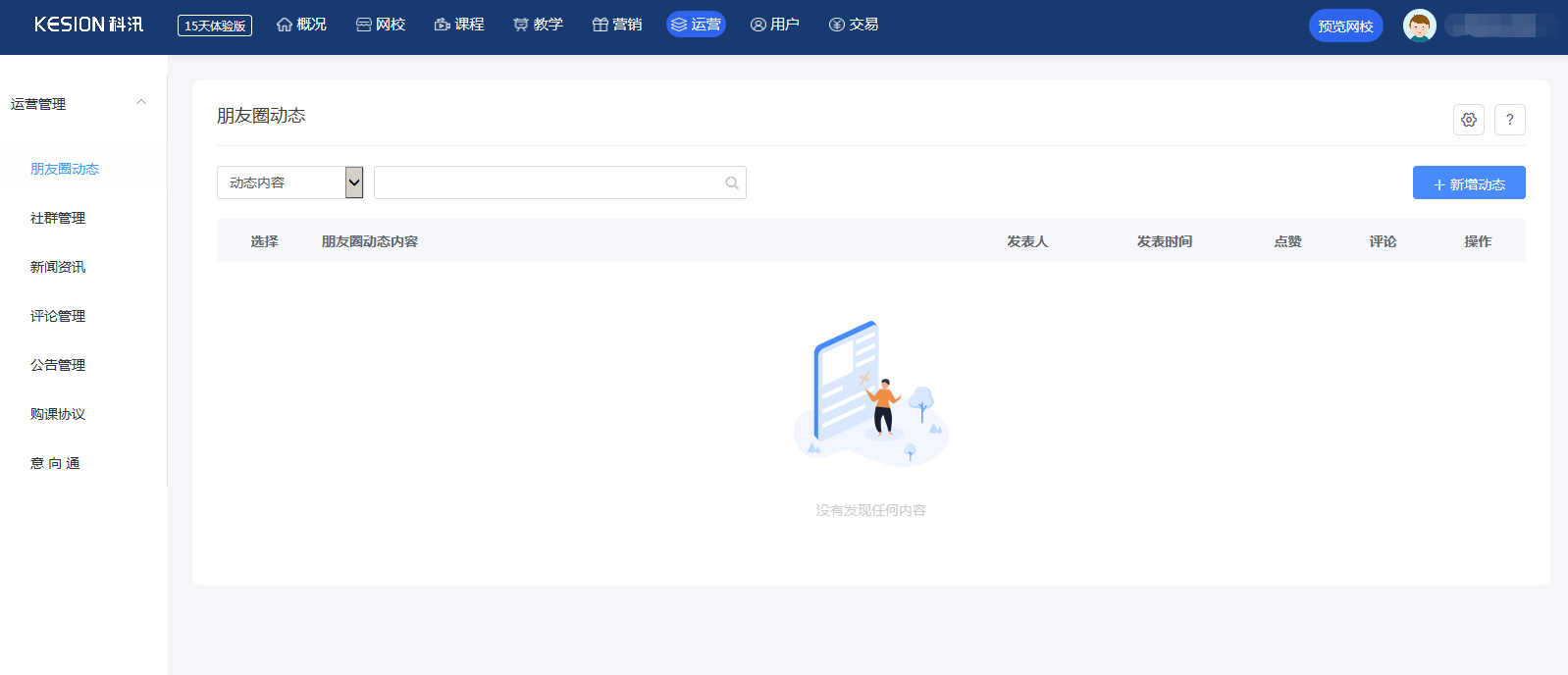Open the 网校 menu
Image resolution: width=1568 pixels, height=675 pixels.
(x=381, y=25)
